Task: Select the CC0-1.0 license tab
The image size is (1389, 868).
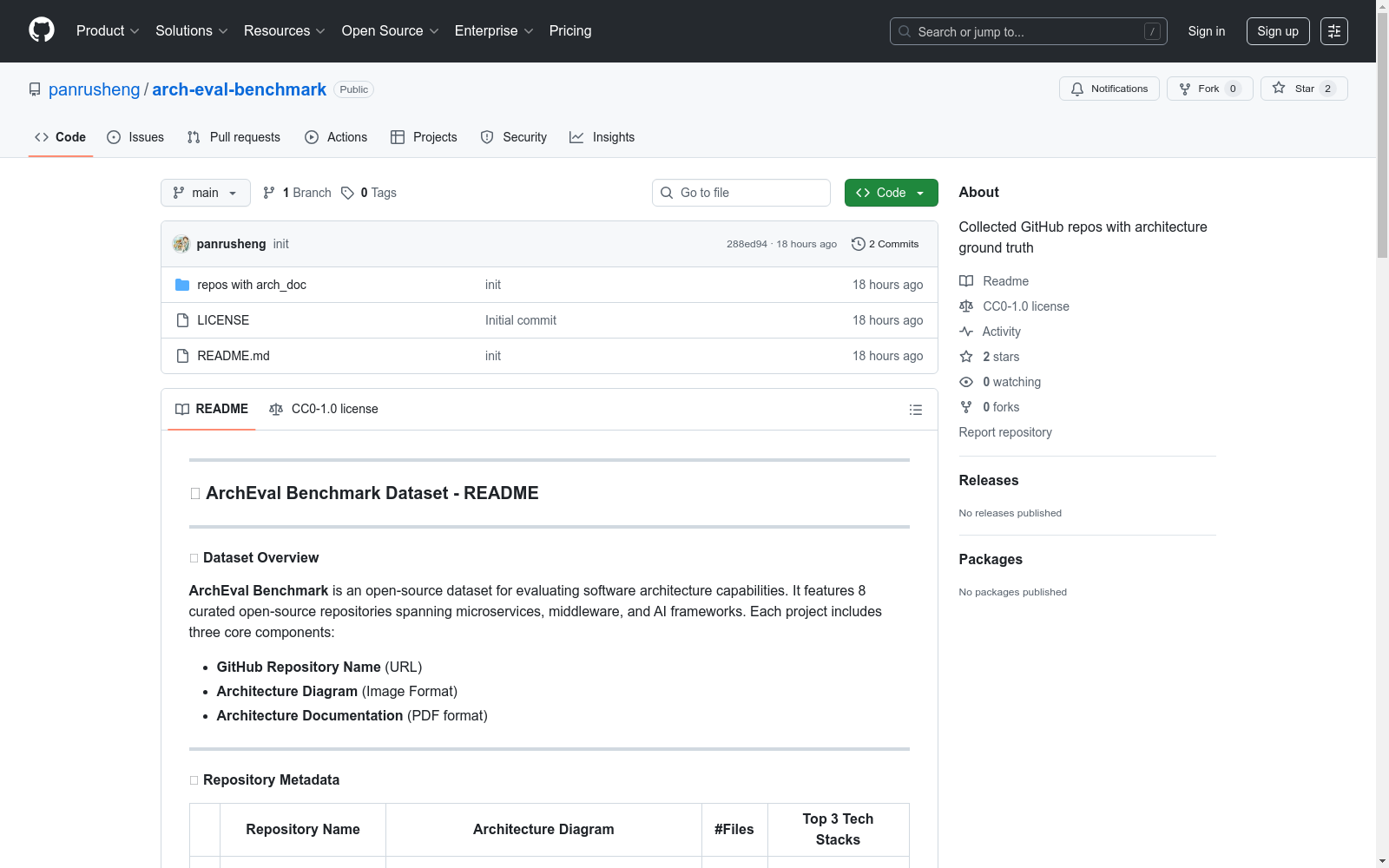Action: point(324,409)
